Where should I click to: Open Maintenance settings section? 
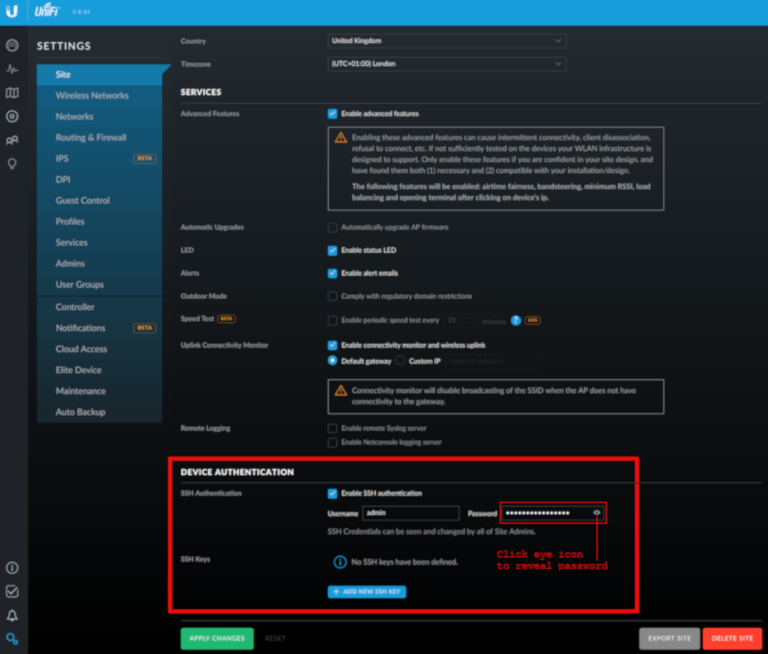click(99, 391)
